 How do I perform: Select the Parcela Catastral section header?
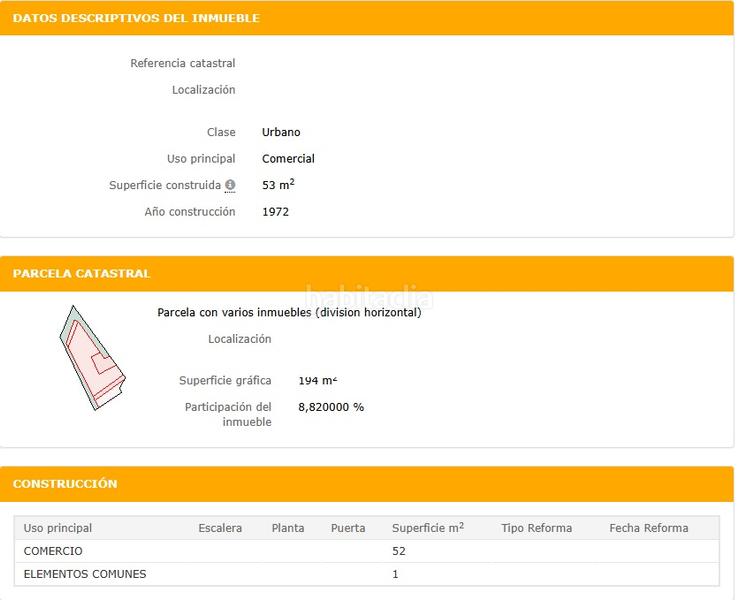click(x=81, y=273)
